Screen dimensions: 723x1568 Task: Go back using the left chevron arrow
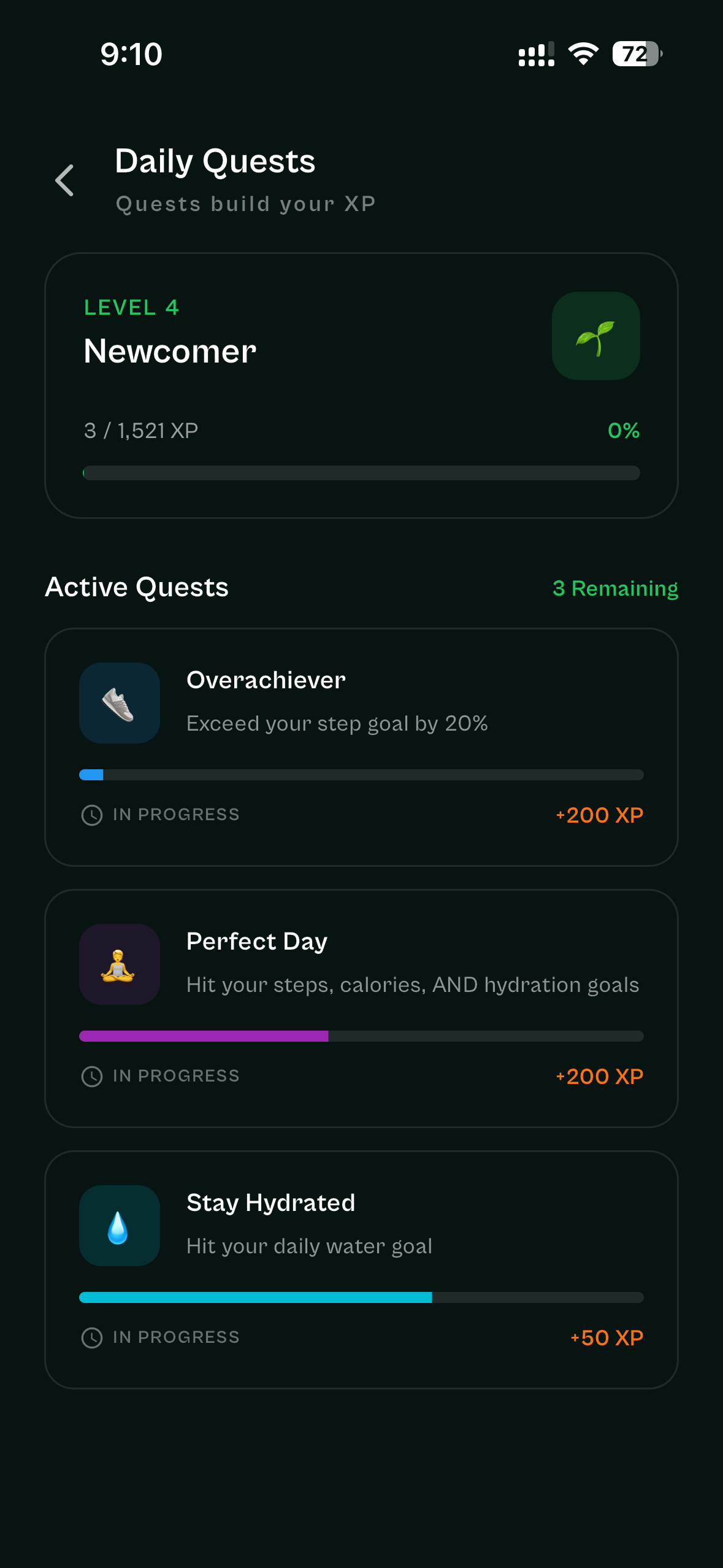[65, 180]
